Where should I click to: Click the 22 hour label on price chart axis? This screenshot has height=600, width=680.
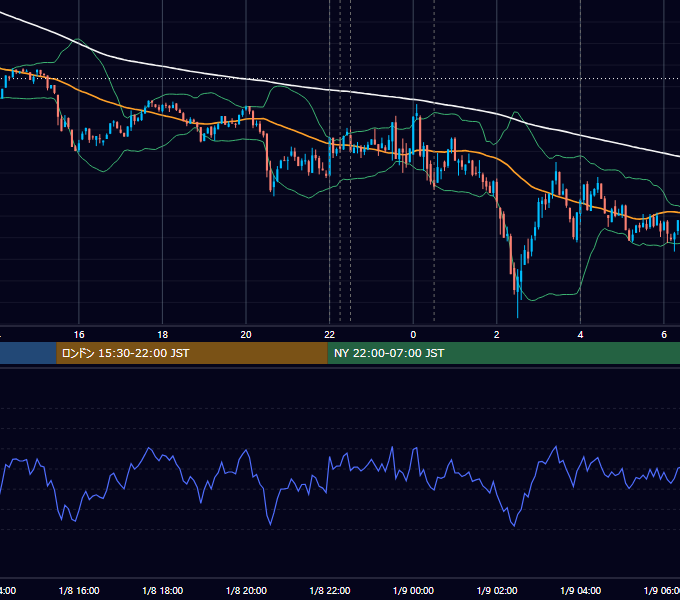(x=330, y=335)
